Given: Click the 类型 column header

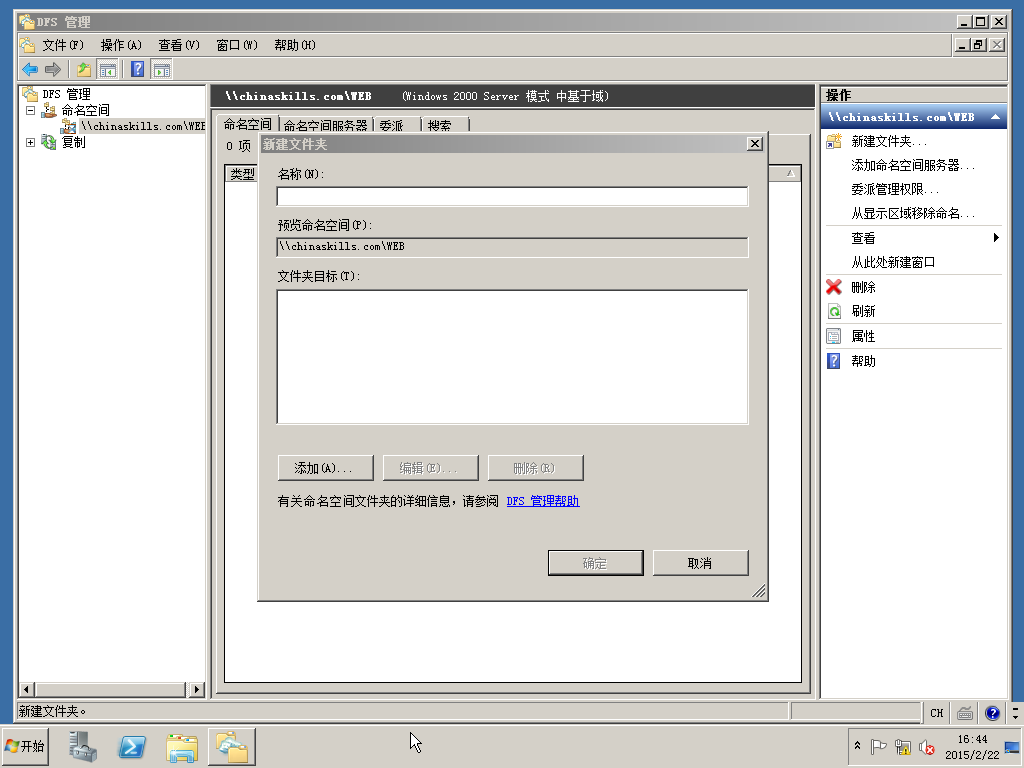Looking at the screenshot, I should point(242,174).
